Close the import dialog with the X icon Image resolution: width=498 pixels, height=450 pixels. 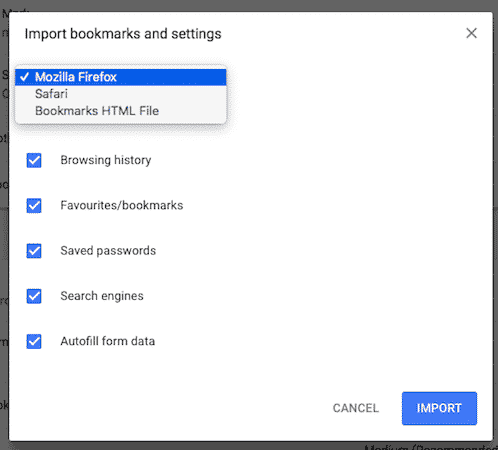(471, 33)
